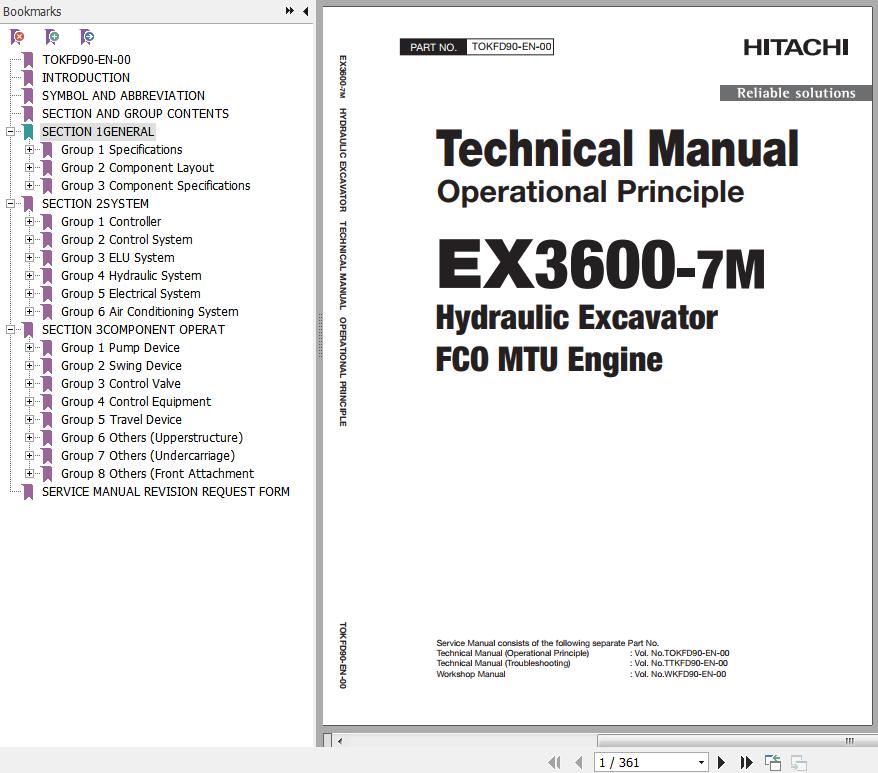Click the bookmark icon beside SERVICE MANUAL REVISION REQUEST FORM

28,492
